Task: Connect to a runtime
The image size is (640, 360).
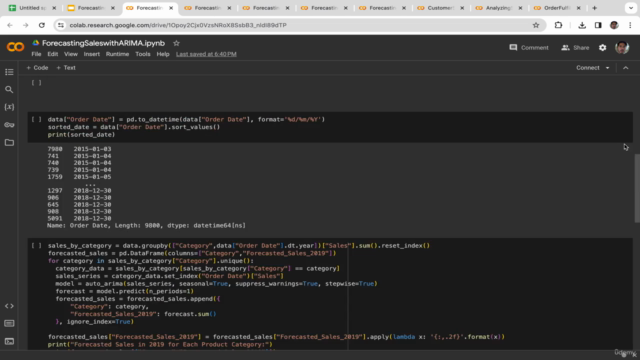Action: [588, 68]
